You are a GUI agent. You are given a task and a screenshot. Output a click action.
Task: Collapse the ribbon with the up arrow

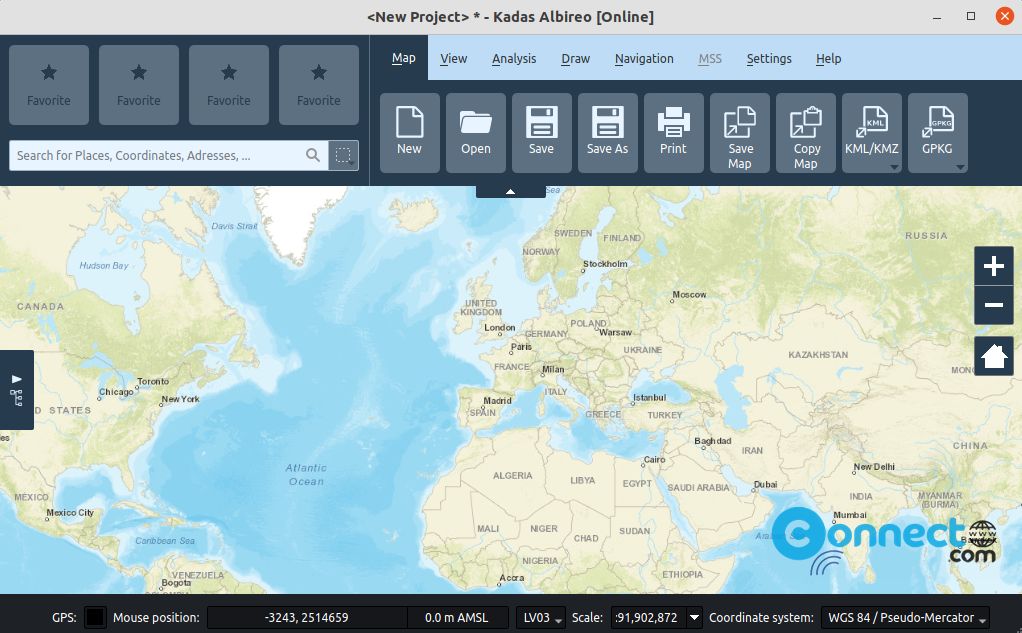[x=510, y=192]
